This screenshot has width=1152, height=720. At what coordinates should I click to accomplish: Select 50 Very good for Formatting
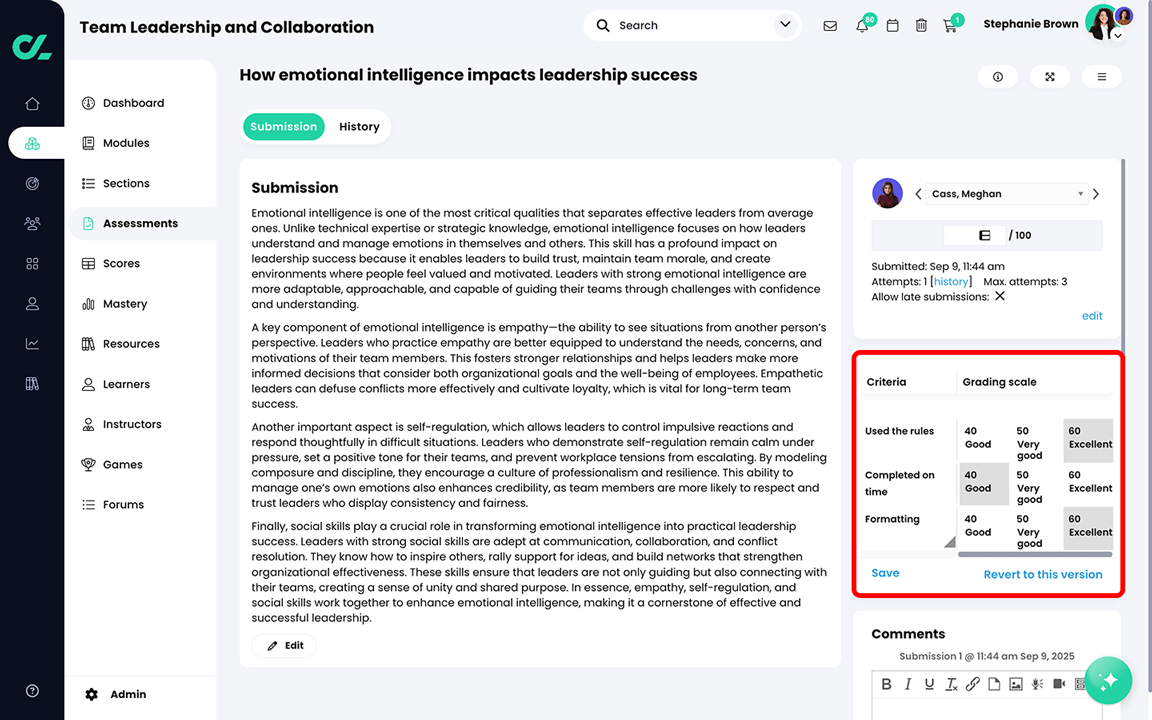[x=1035, y=530]
